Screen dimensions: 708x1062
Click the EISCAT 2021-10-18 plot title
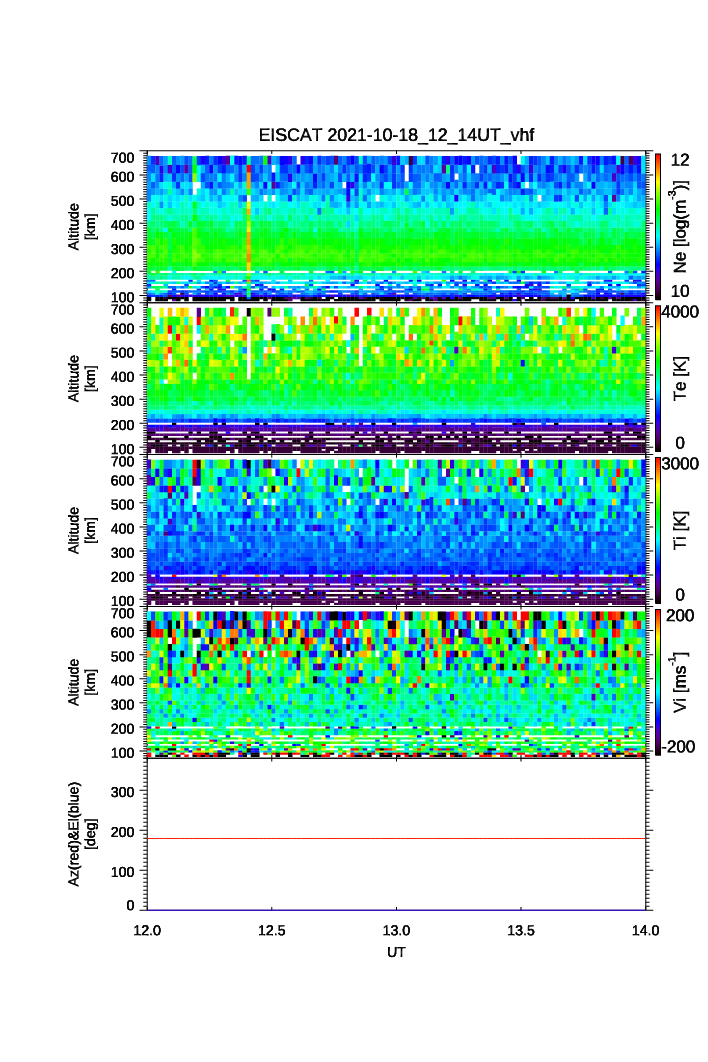tap(398, 137)
